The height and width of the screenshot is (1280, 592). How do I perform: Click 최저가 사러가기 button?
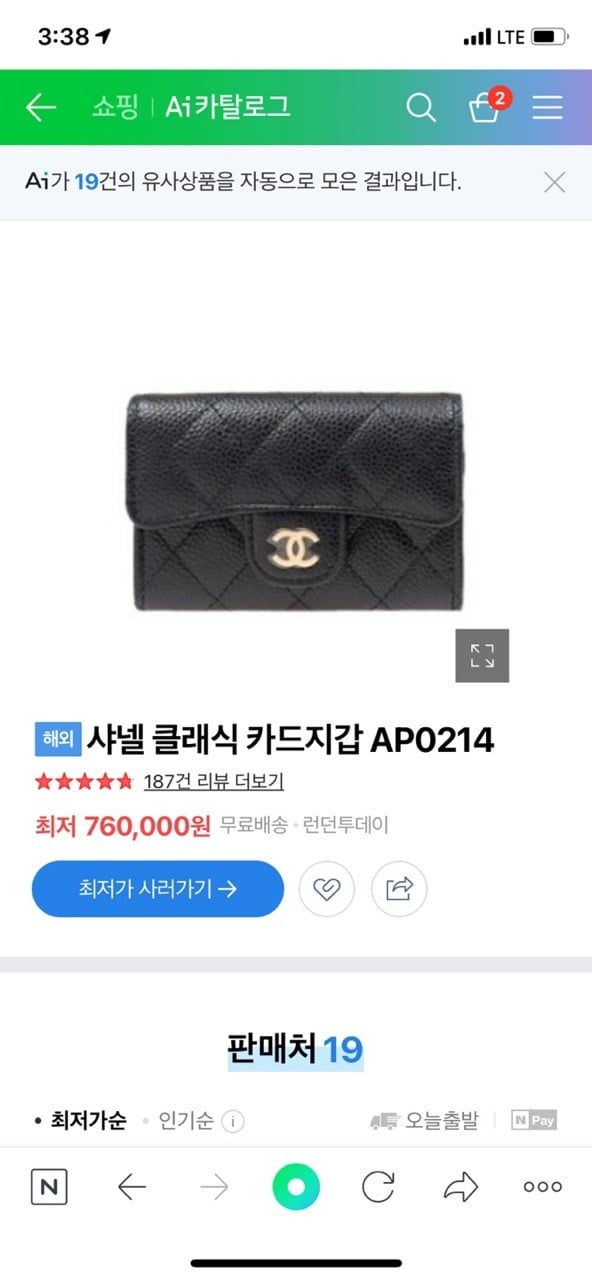click(x=158, y=889)
